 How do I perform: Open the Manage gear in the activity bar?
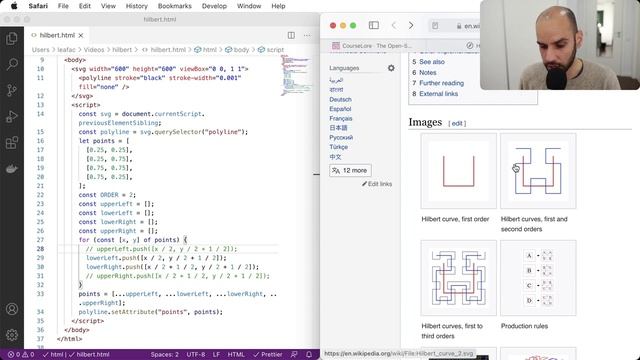12,335
